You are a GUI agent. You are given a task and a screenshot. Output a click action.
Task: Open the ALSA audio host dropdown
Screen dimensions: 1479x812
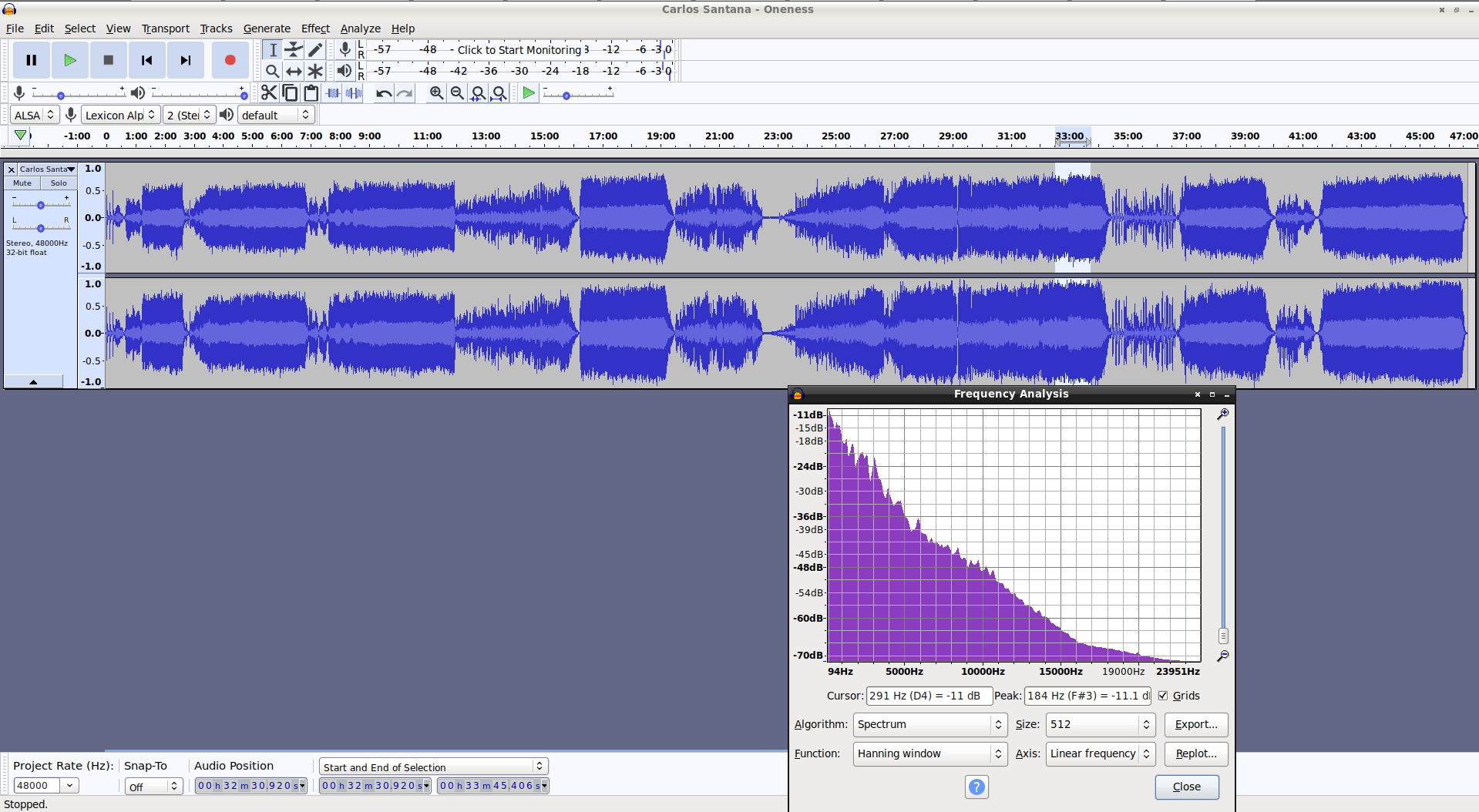[x=35, y=115]
